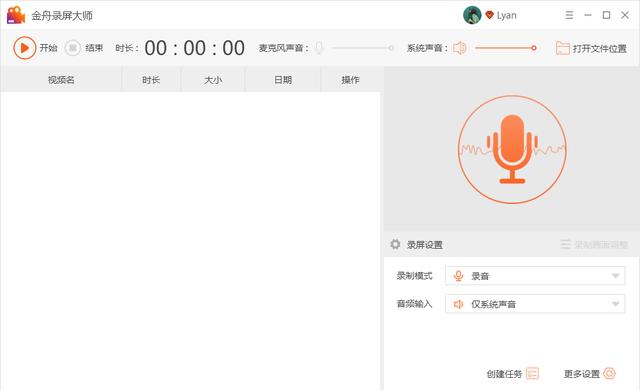The height and width of the screenshot is (390, 640).
Task: Click the speaker icon in 音频输入 field
Action: (458, 304)
